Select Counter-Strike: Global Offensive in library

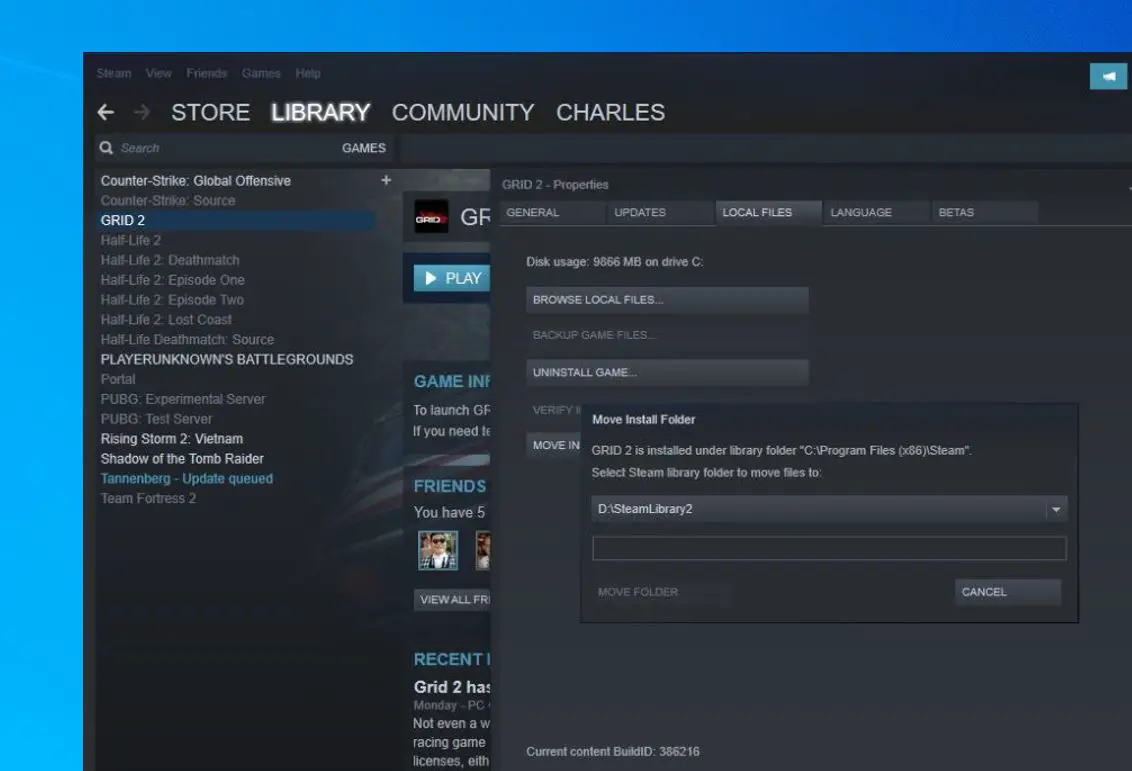click(196, 180)
